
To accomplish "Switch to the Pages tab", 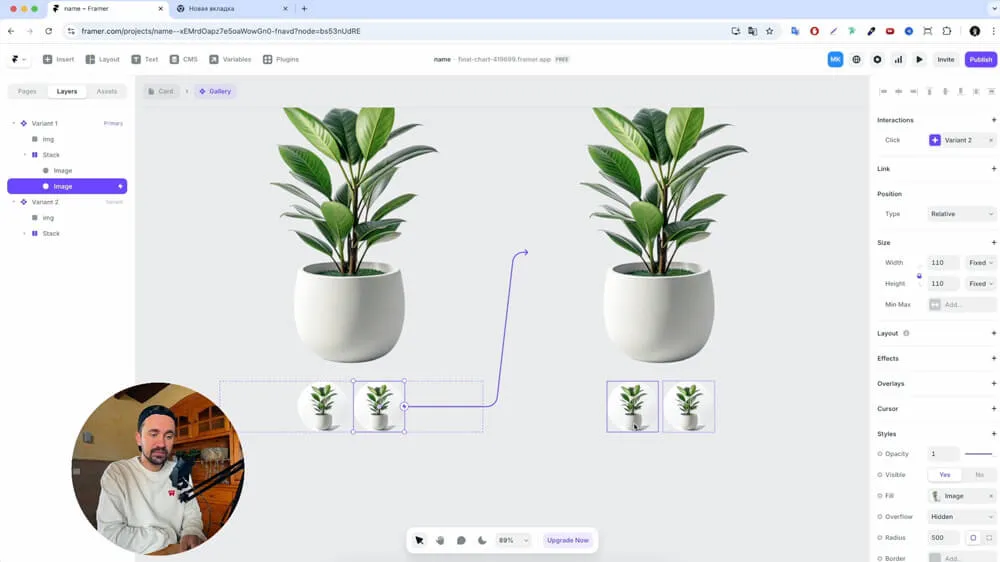I will pos(27,91).
